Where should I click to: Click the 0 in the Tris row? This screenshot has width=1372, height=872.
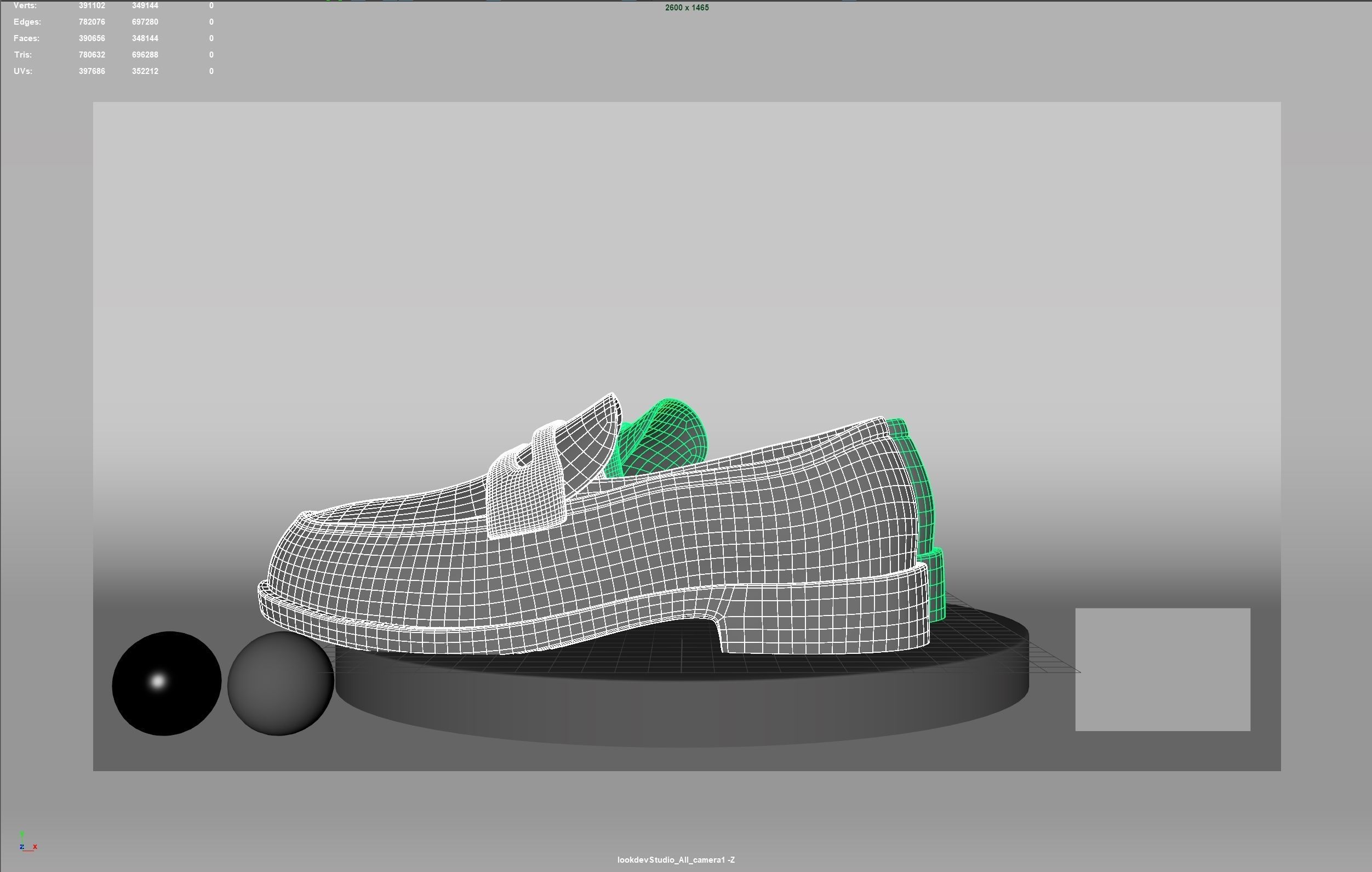(x=211, y=55)
